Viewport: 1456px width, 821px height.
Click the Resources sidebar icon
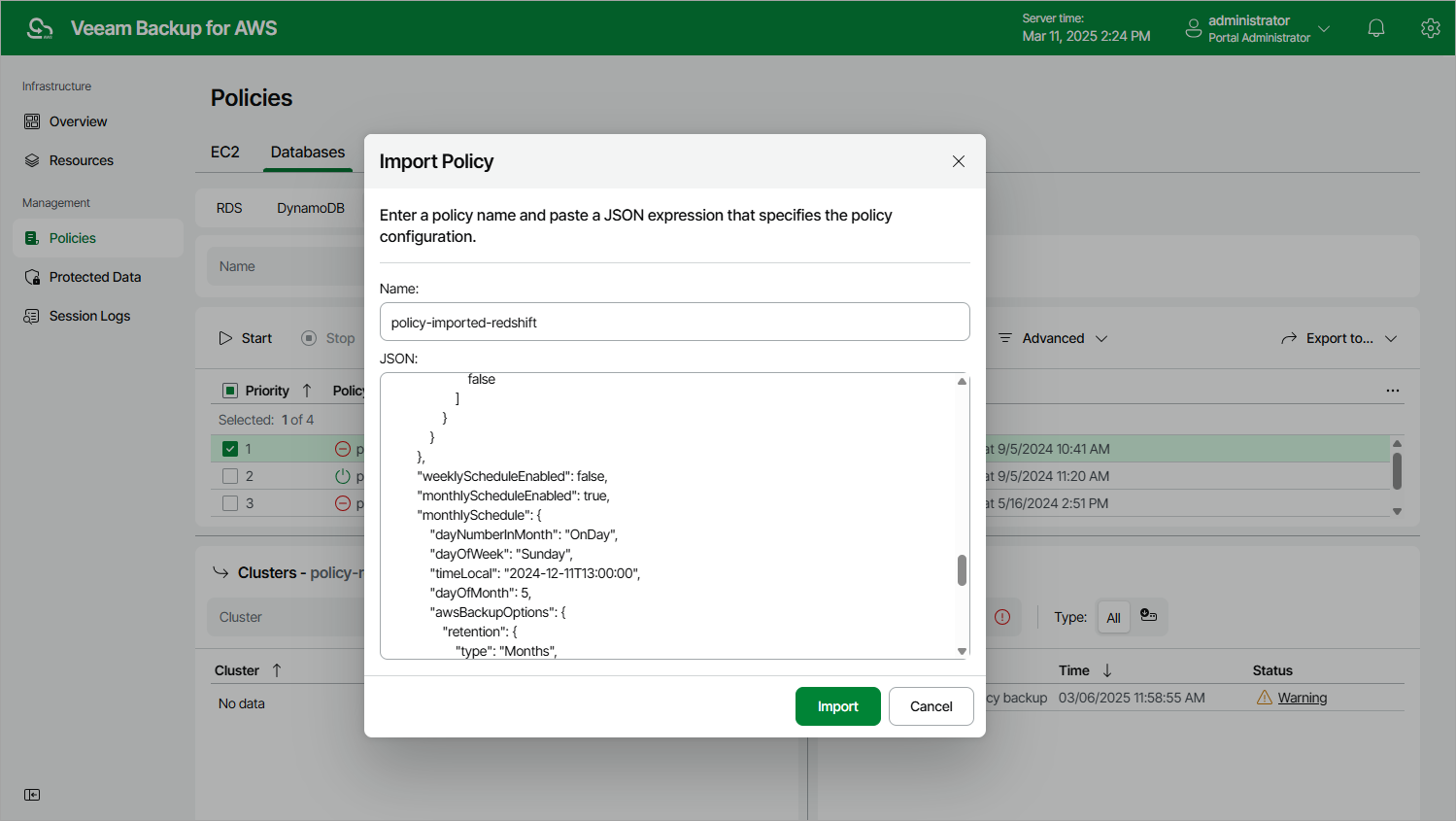[x=32, y=160]
